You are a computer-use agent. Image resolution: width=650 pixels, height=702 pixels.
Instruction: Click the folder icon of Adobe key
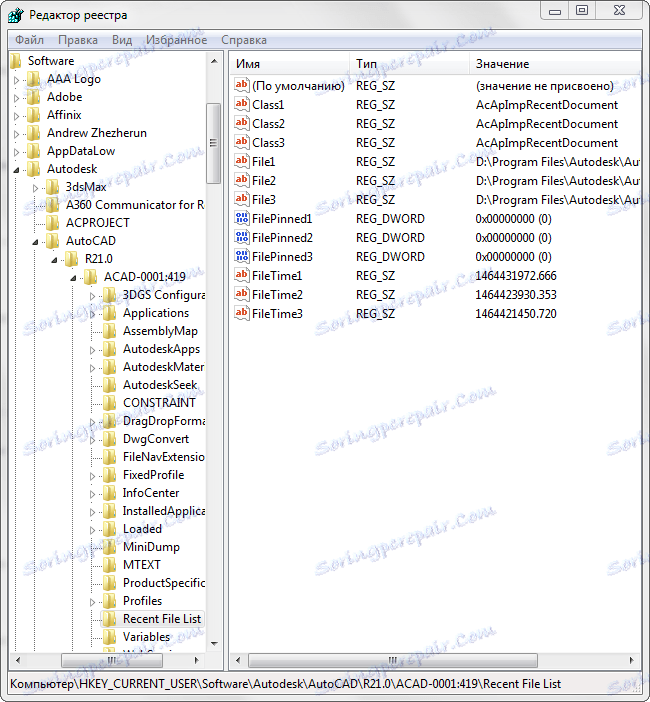coord(34,97)
